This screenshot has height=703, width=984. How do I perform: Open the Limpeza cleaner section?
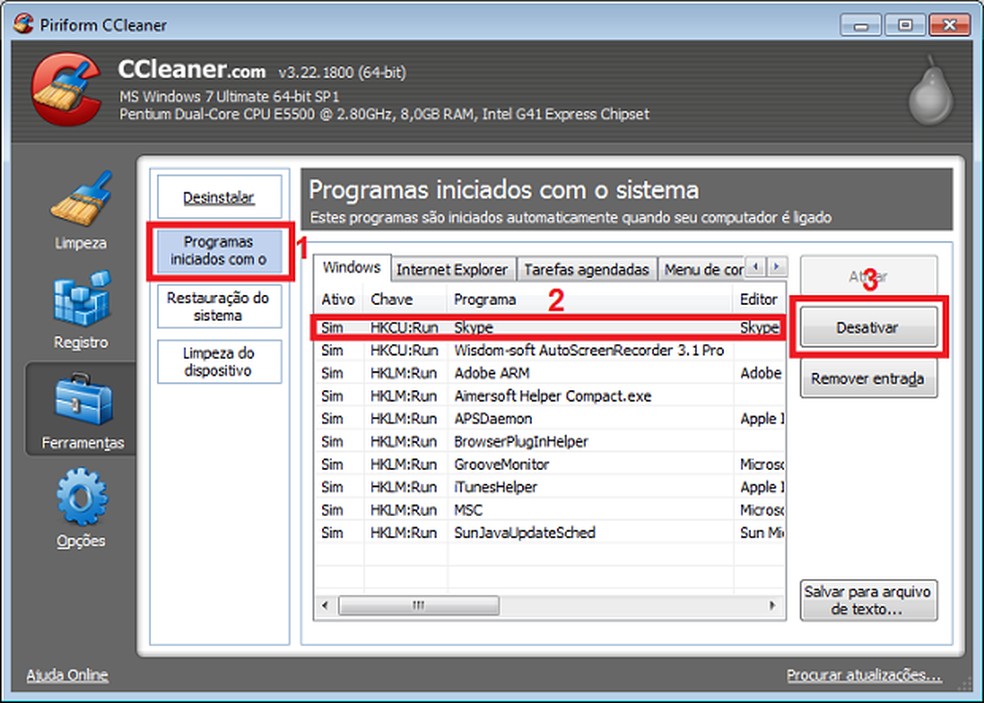tap(80, 211)
